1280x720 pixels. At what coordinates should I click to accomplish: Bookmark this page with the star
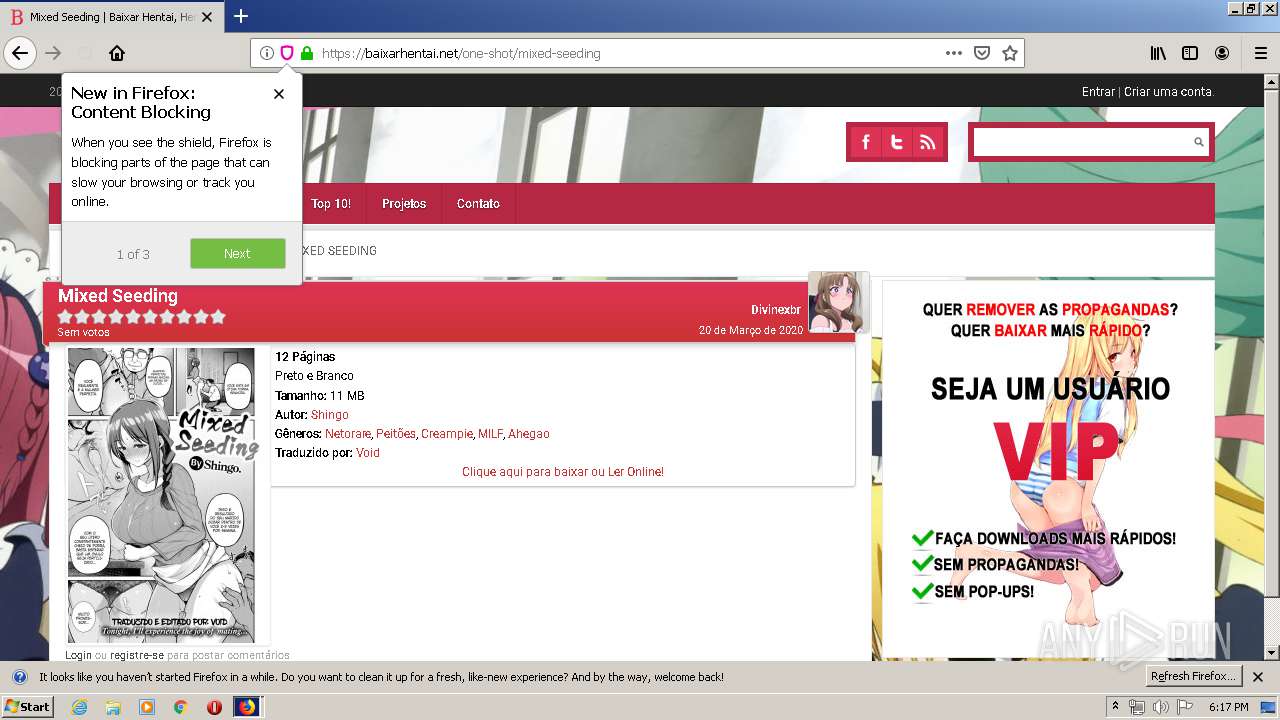[1010, 53]
